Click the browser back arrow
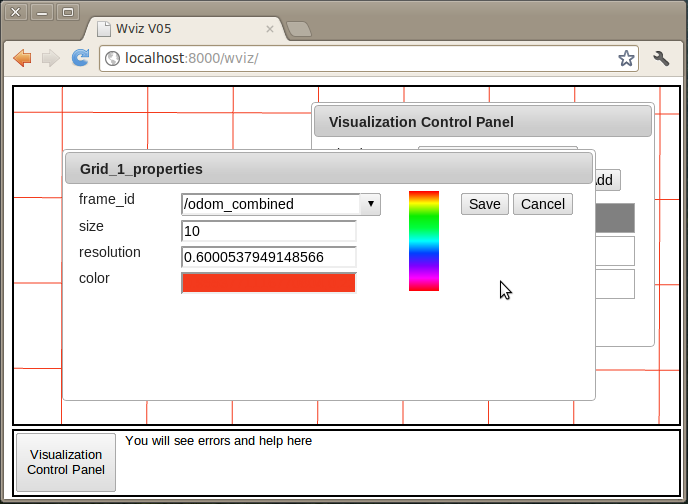The height and width of the screenshot is (504, 688). pyautogui.click(x=22, y=59)
